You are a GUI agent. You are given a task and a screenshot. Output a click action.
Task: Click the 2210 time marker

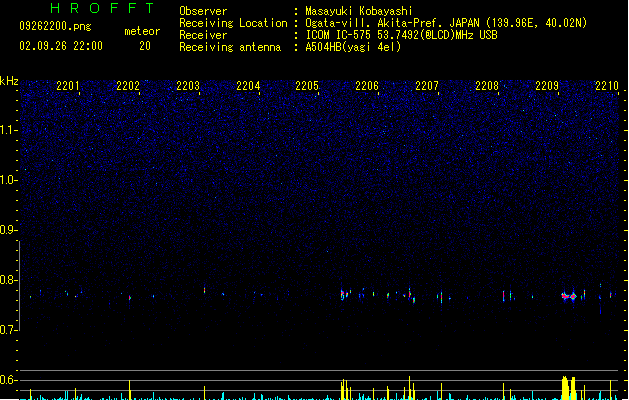pyautogui.click(x=607, y=86)
